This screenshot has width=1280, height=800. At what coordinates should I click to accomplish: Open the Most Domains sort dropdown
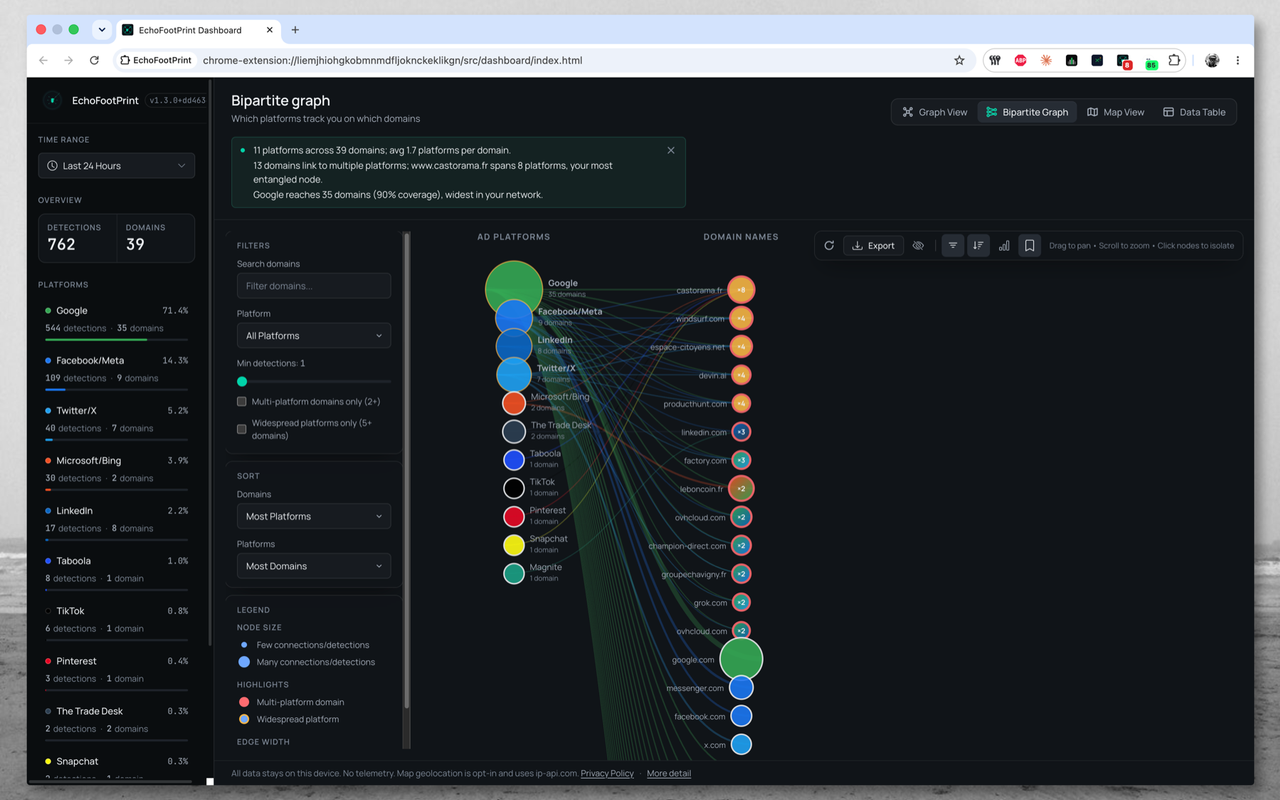314,566
